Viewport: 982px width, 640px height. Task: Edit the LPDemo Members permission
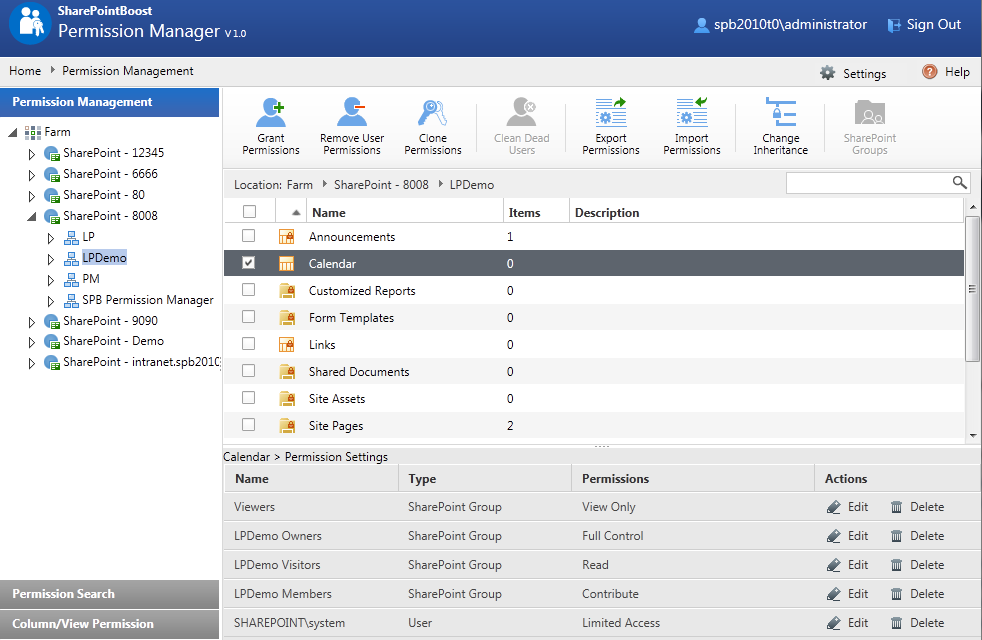(847, 594)
